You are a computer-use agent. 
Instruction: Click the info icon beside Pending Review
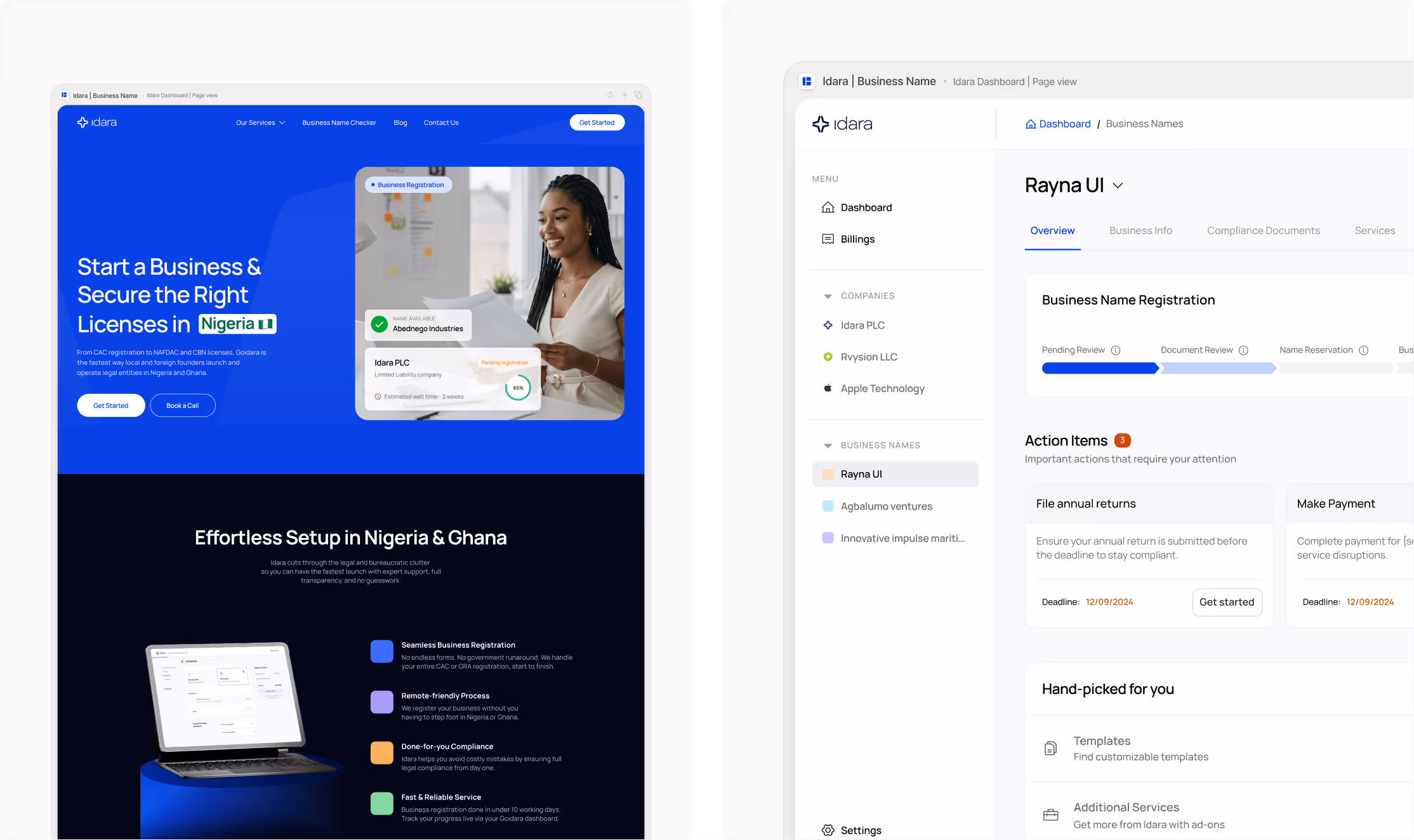1116,350
